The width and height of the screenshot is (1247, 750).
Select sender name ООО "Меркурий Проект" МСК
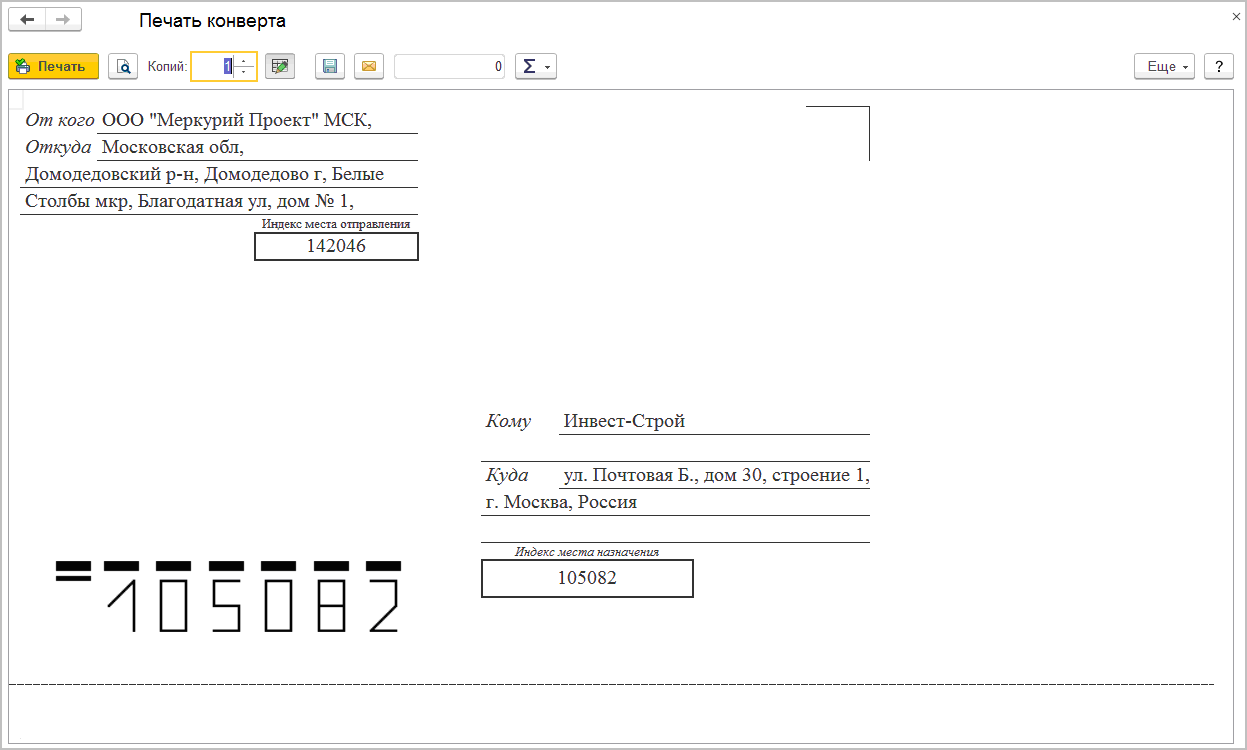click(237, 120)
